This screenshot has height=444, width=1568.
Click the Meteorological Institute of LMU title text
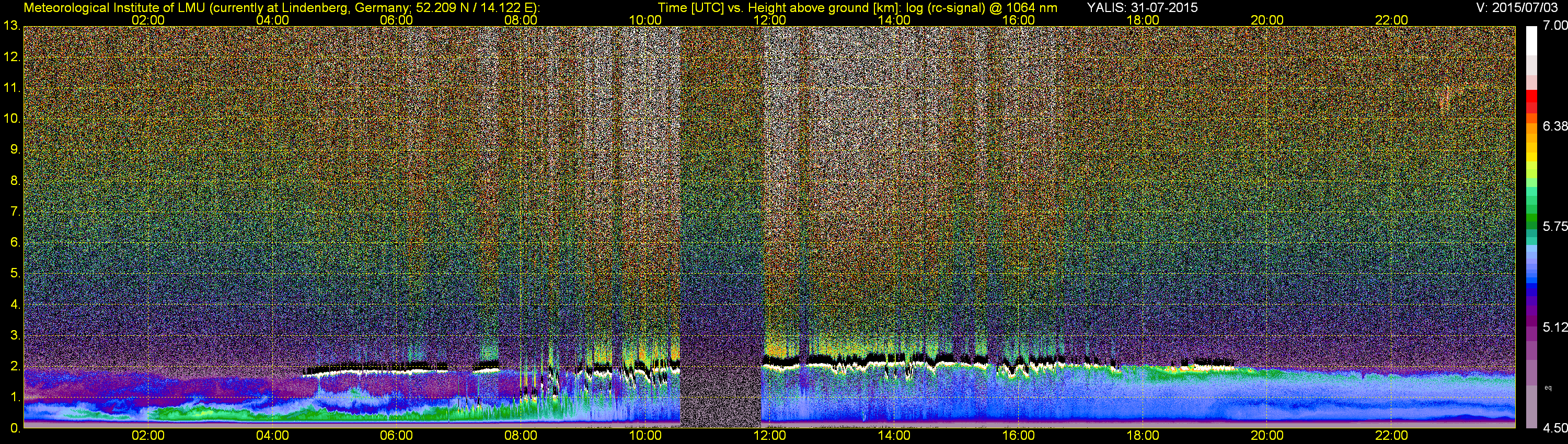click(281, 8)
